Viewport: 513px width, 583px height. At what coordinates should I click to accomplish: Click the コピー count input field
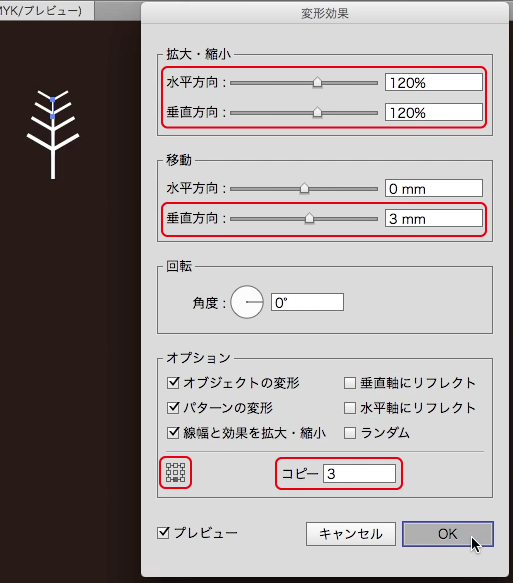point(359,473)
